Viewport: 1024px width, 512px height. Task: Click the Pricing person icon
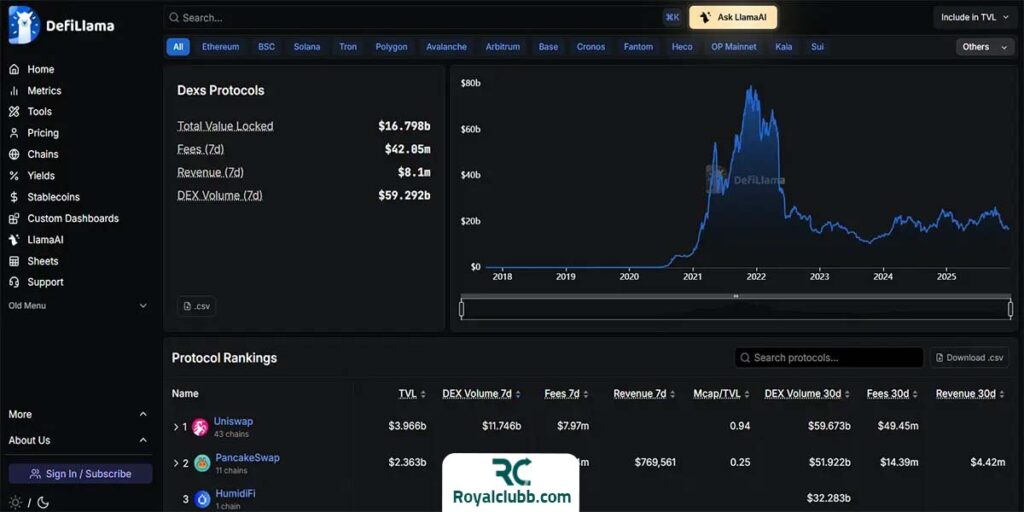click(x=14, y=133)
